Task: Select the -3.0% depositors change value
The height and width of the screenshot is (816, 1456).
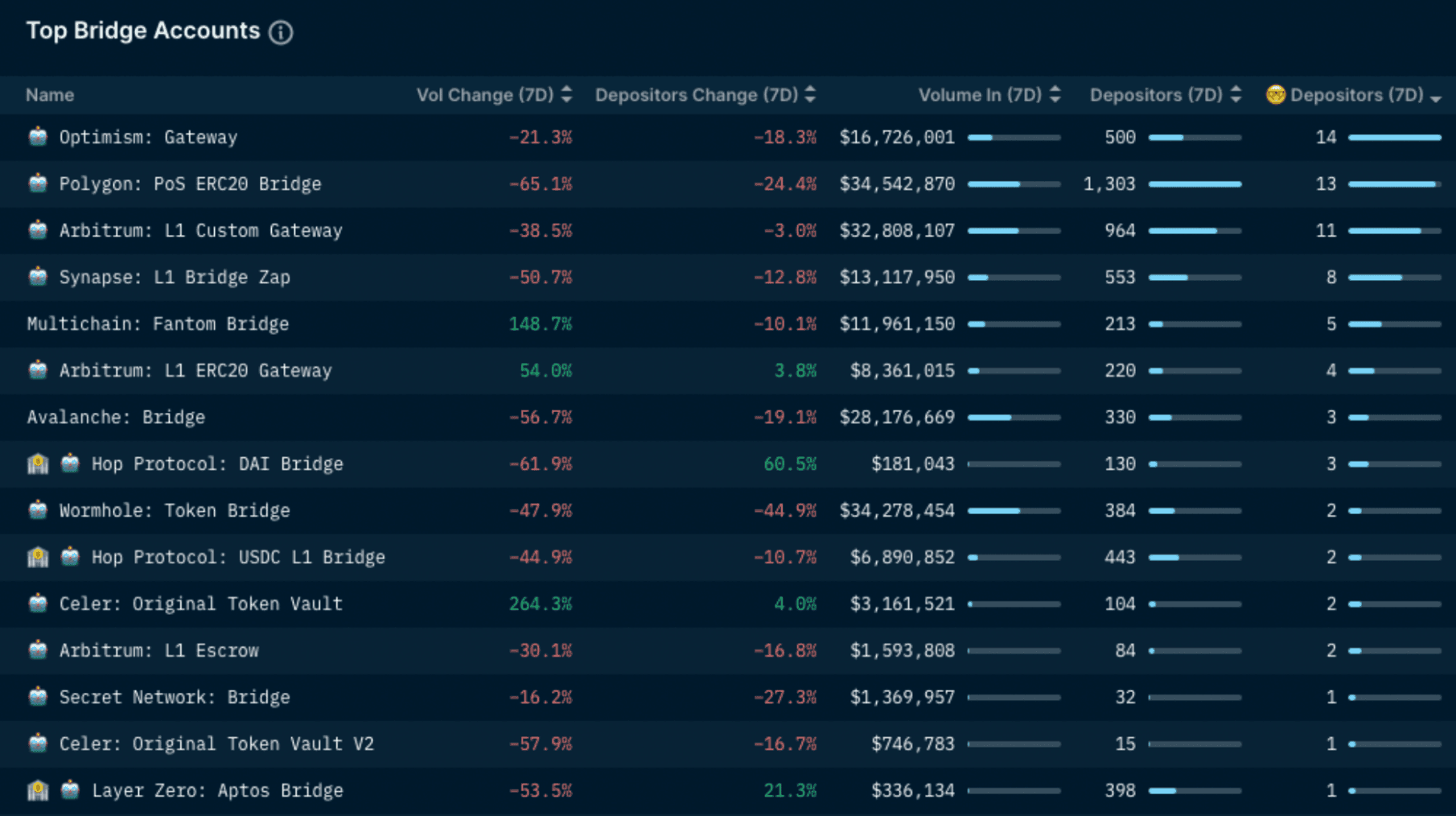Action: tap(790, 231)
